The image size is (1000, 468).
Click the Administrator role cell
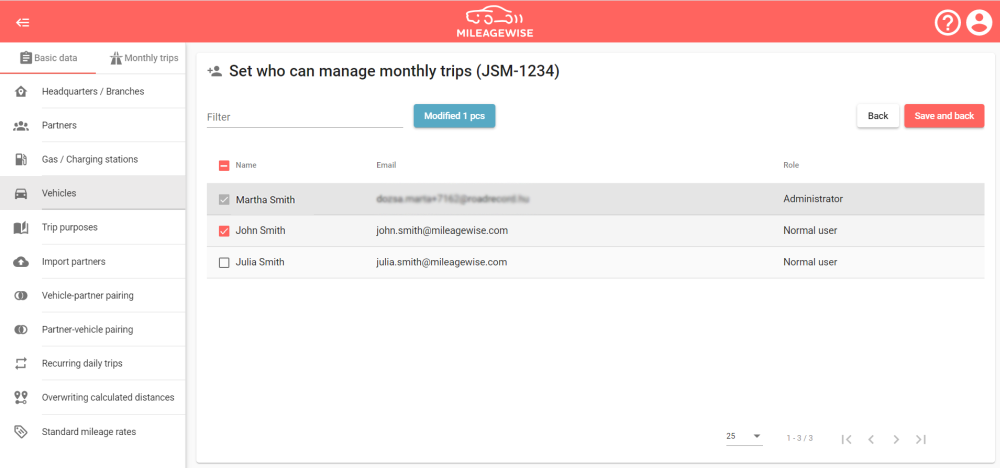point(813,199)
